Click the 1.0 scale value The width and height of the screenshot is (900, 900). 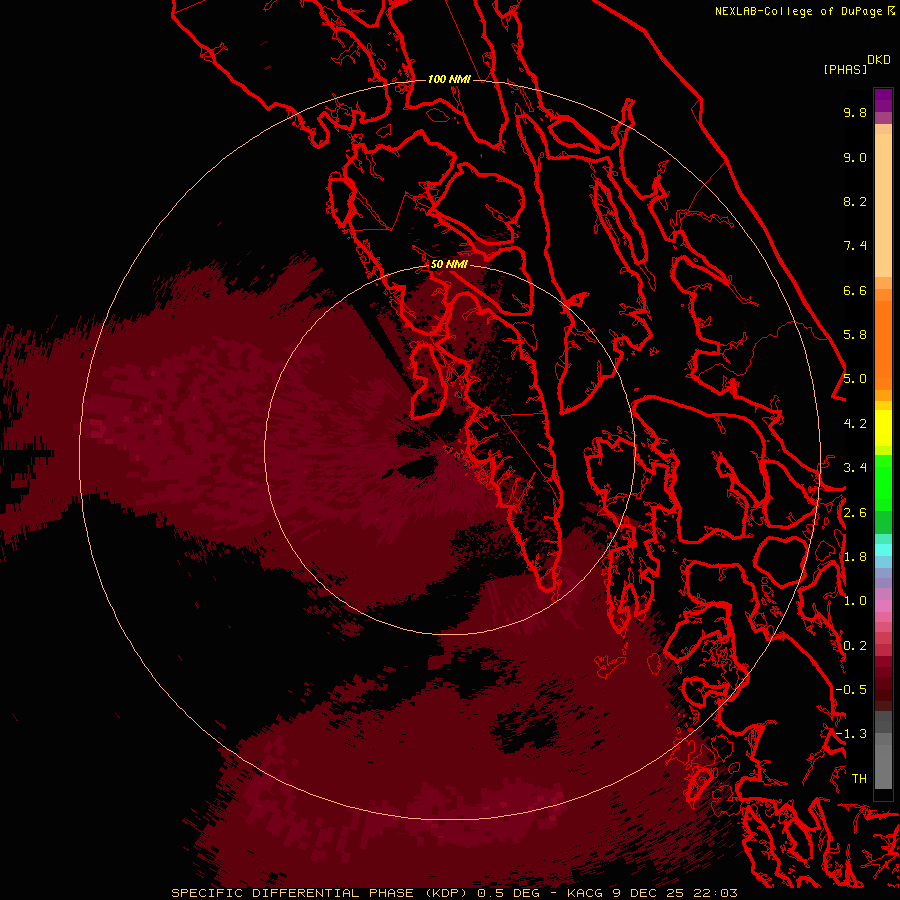[x=855, y=601]
